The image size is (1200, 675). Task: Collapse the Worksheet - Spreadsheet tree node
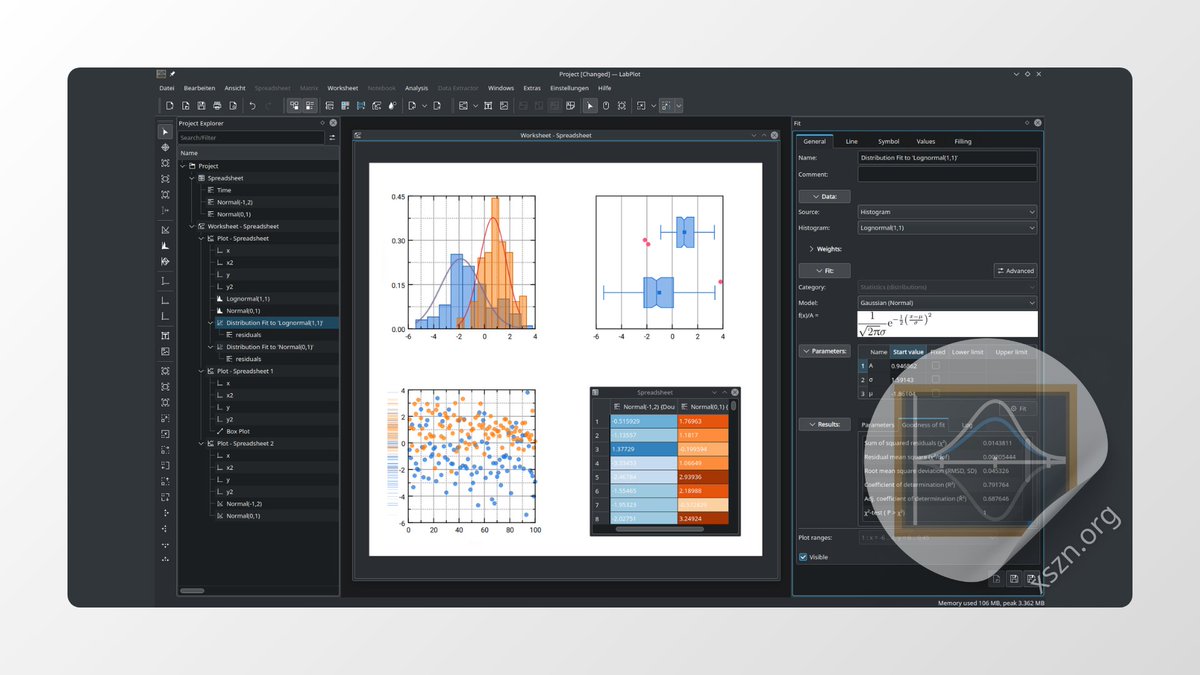(192, 226)
